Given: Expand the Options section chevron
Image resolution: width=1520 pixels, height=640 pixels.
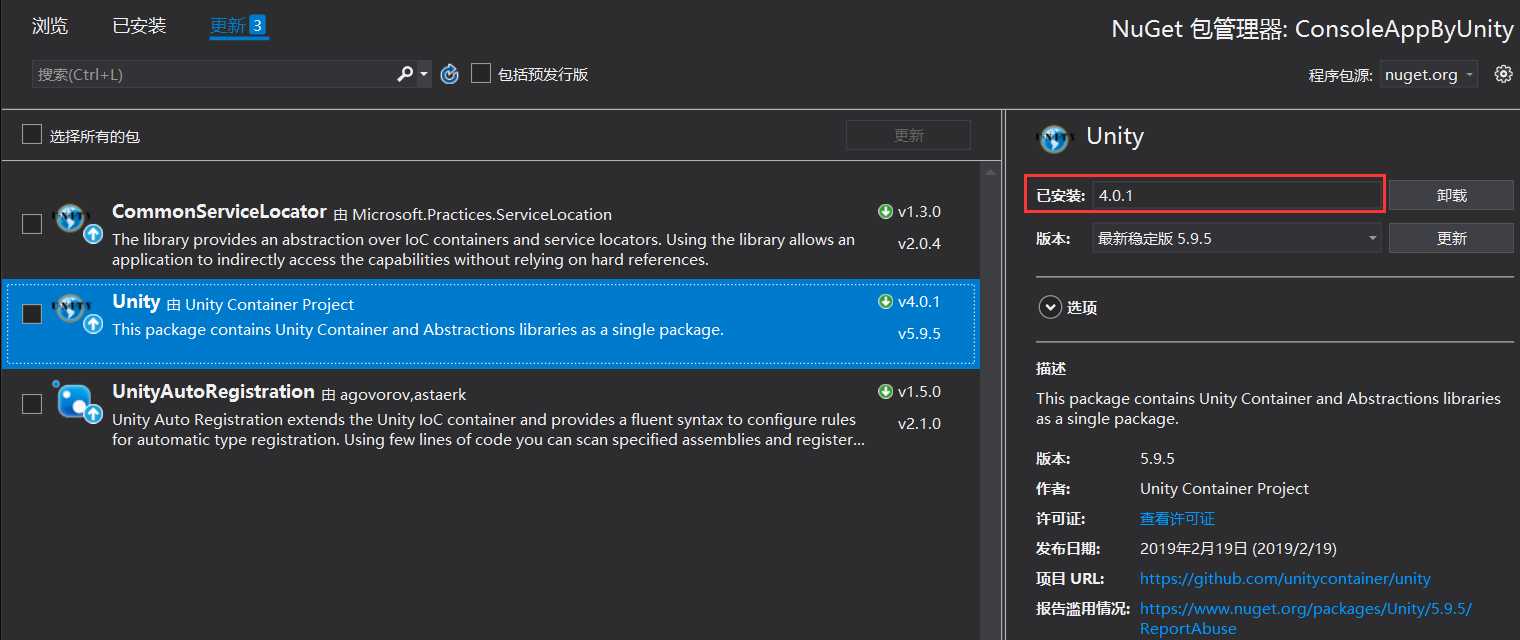Looking at the screenshot, I should 1050,307.
